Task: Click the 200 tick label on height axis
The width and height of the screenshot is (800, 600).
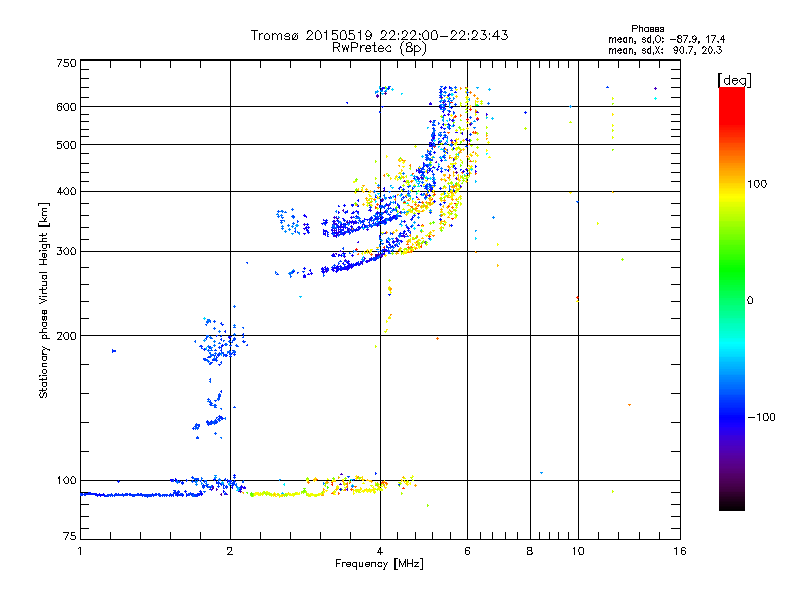Action: click(66, 336)
